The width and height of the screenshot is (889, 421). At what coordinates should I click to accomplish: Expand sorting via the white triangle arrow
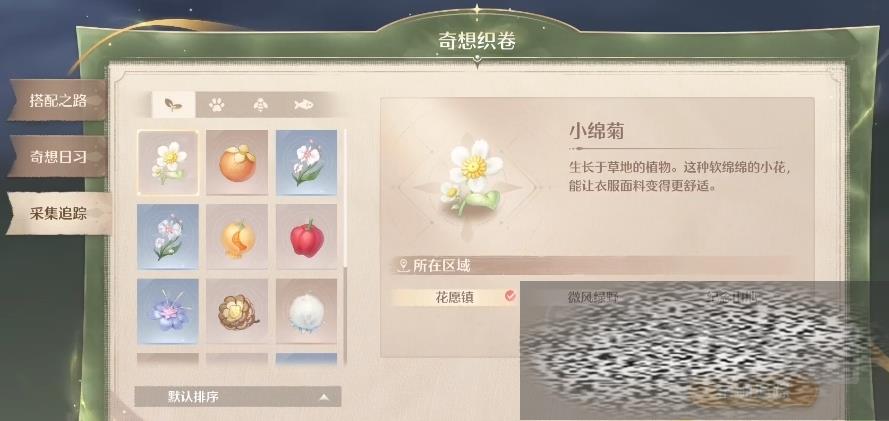[324, 397]
